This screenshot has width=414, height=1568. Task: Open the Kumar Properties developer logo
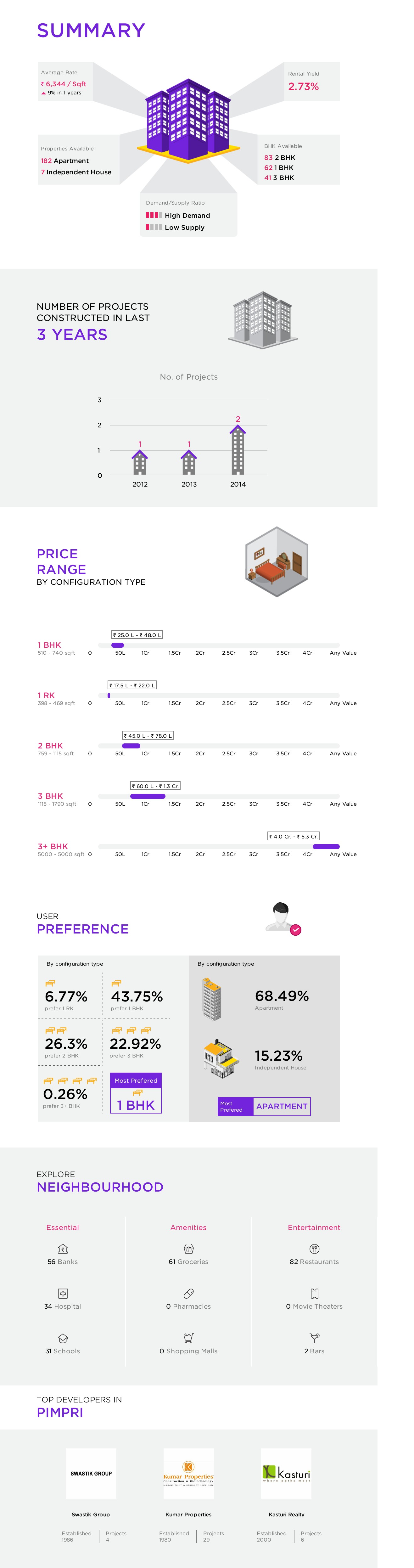click(x=189, y=1473)
